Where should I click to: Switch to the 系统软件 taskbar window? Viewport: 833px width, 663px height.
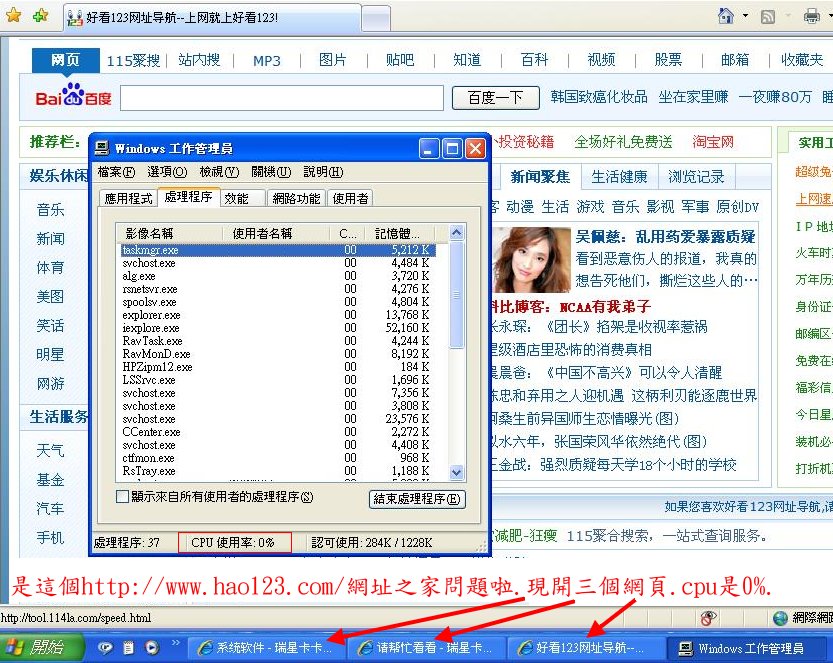(x=266, y=648)
